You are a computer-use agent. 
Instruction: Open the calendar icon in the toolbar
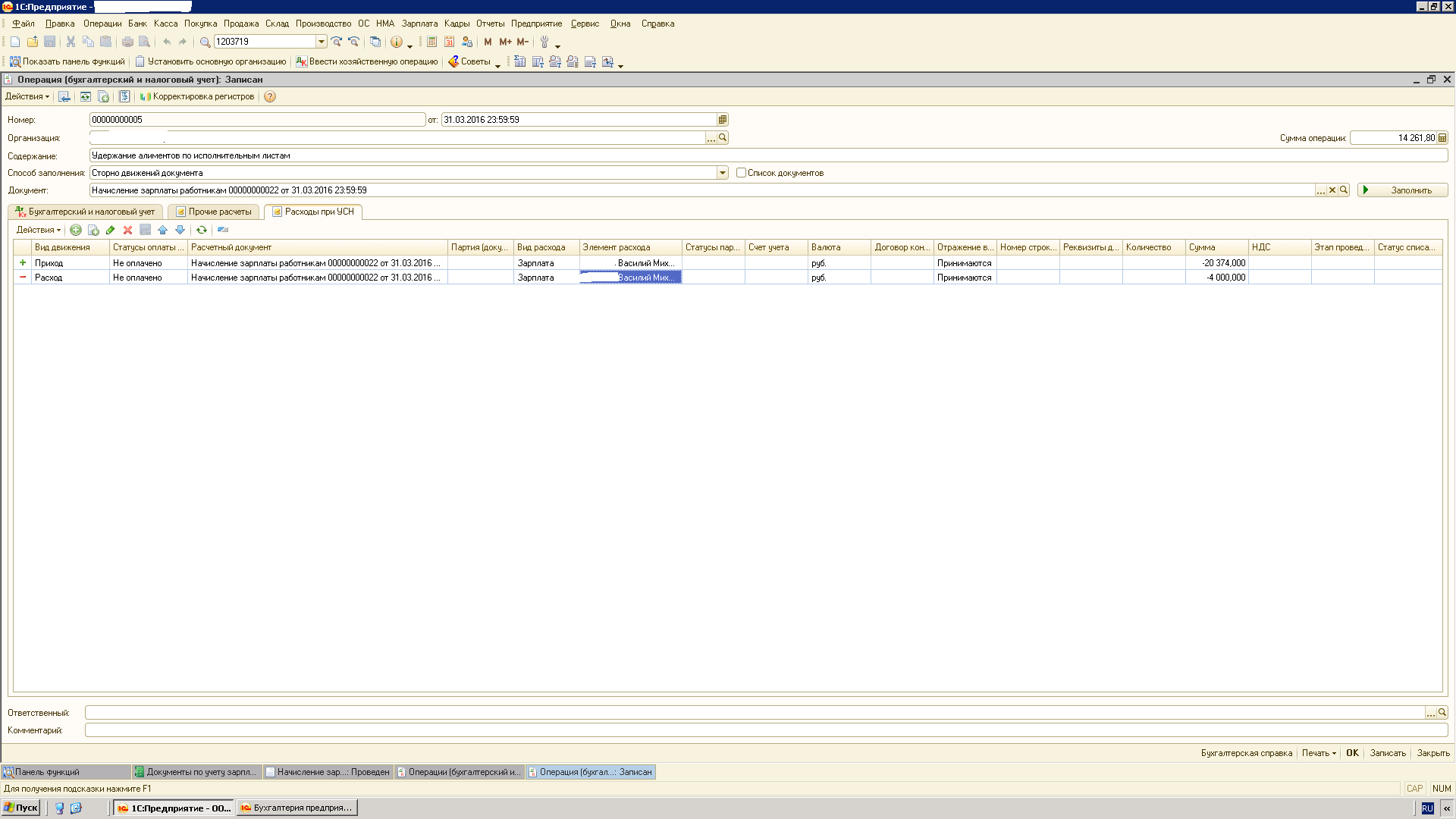click(x=449, y=42)
